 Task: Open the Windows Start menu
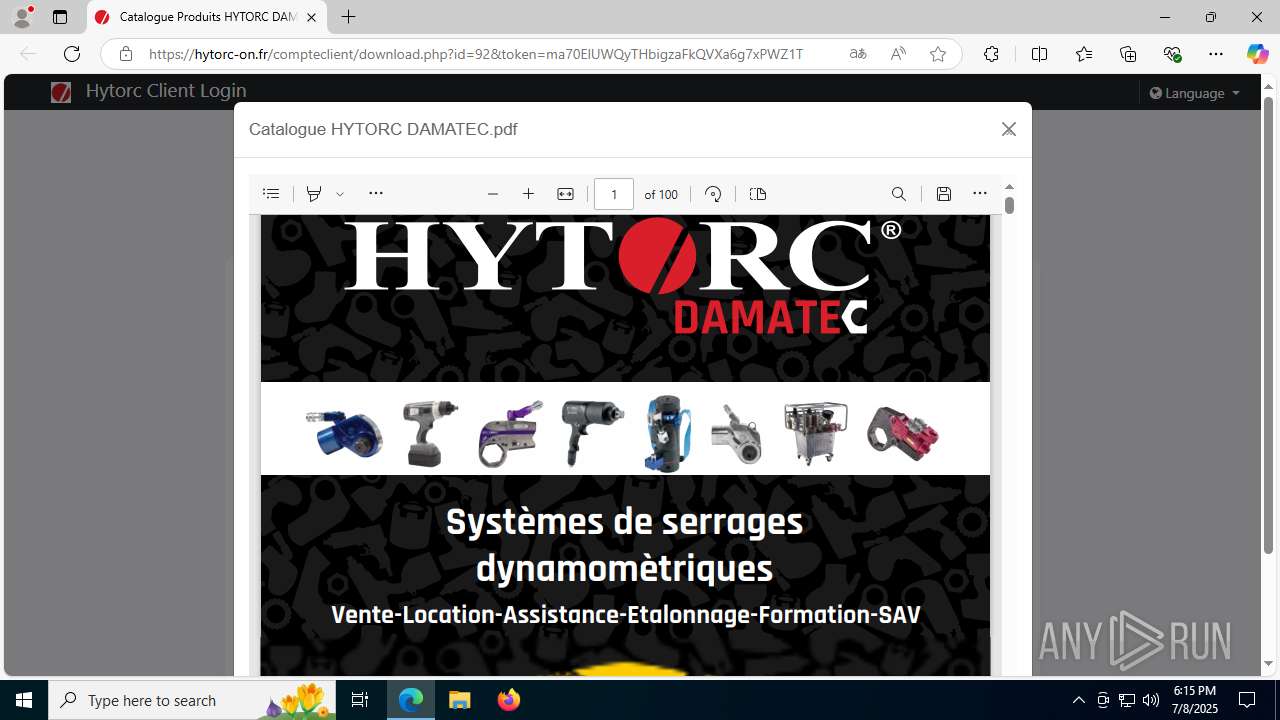[x=24, y=700]
